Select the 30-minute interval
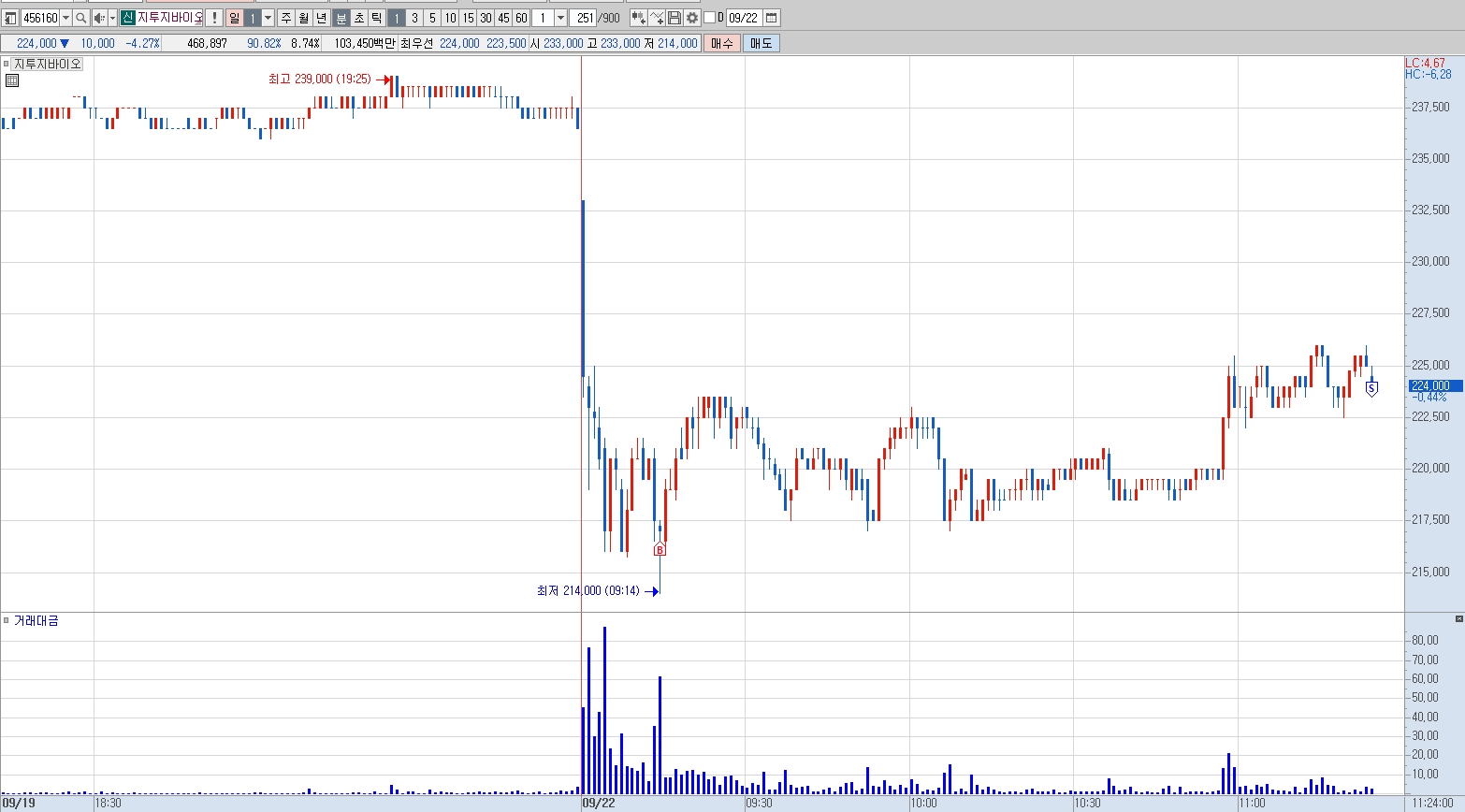 point(486,18)
